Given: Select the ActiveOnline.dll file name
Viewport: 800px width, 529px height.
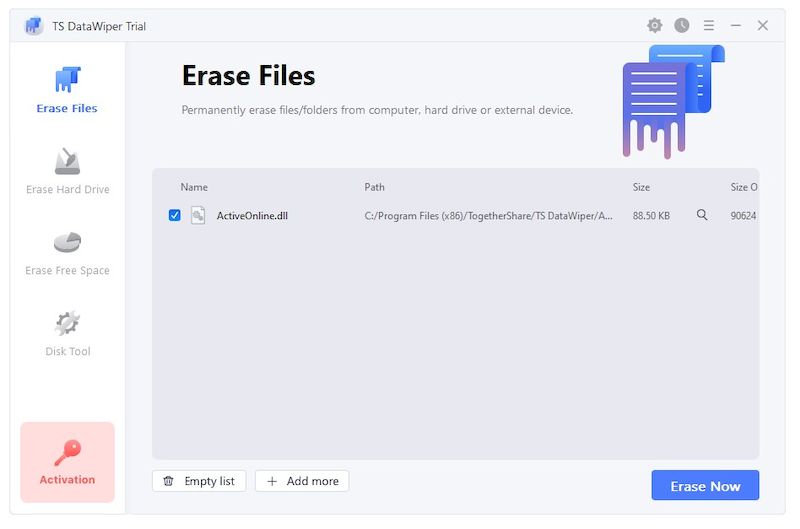Looking at the screenshot, I should [252, 215].
